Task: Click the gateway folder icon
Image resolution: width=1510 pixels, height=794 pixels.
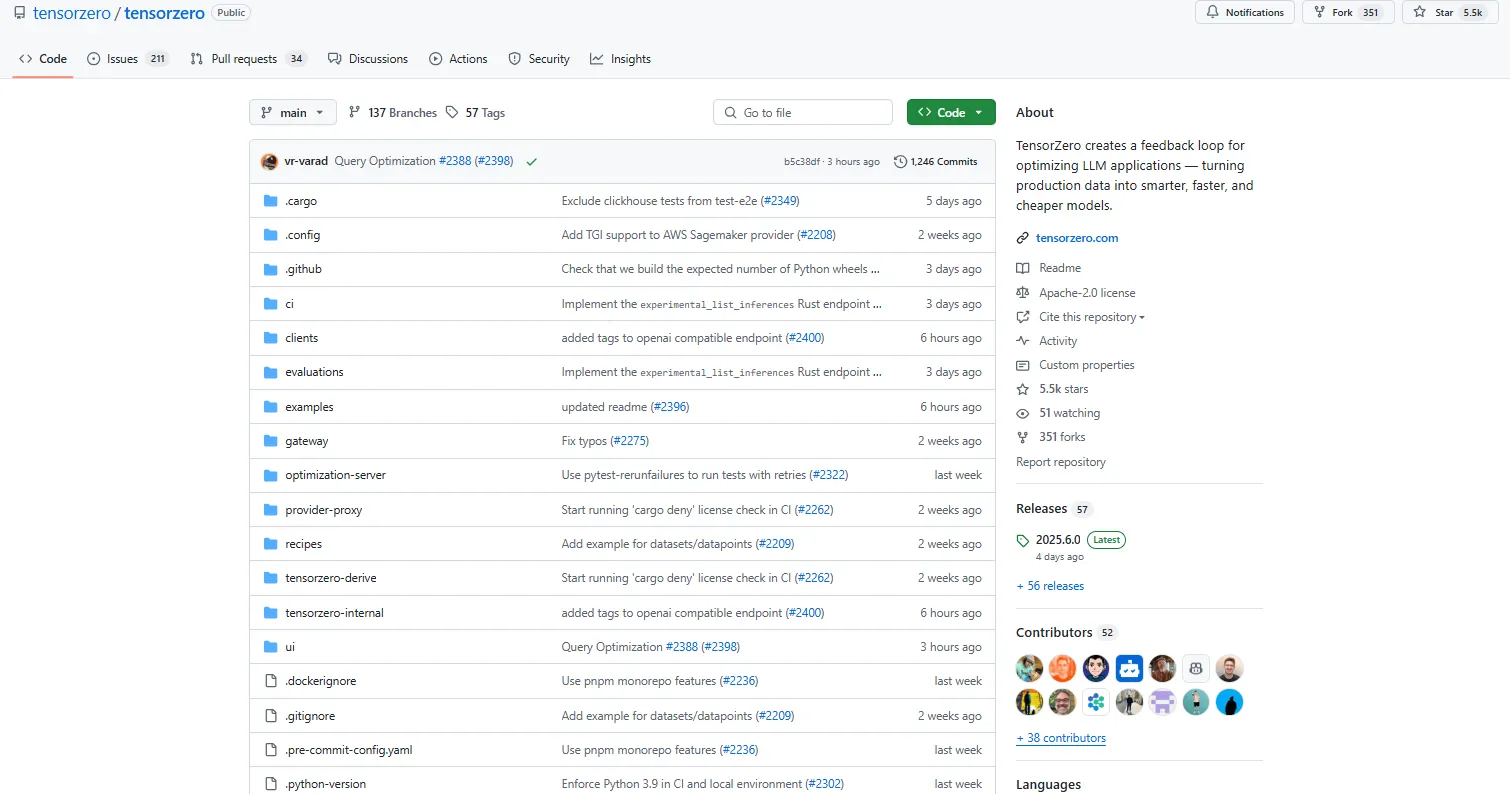Action: [x=270, y=441]
